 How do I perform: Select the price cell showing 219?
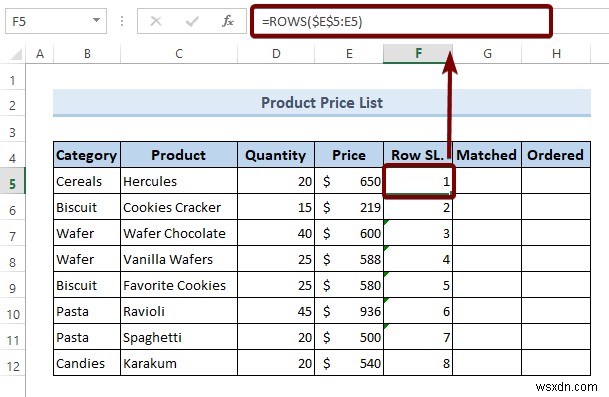(x=349, y=207)
